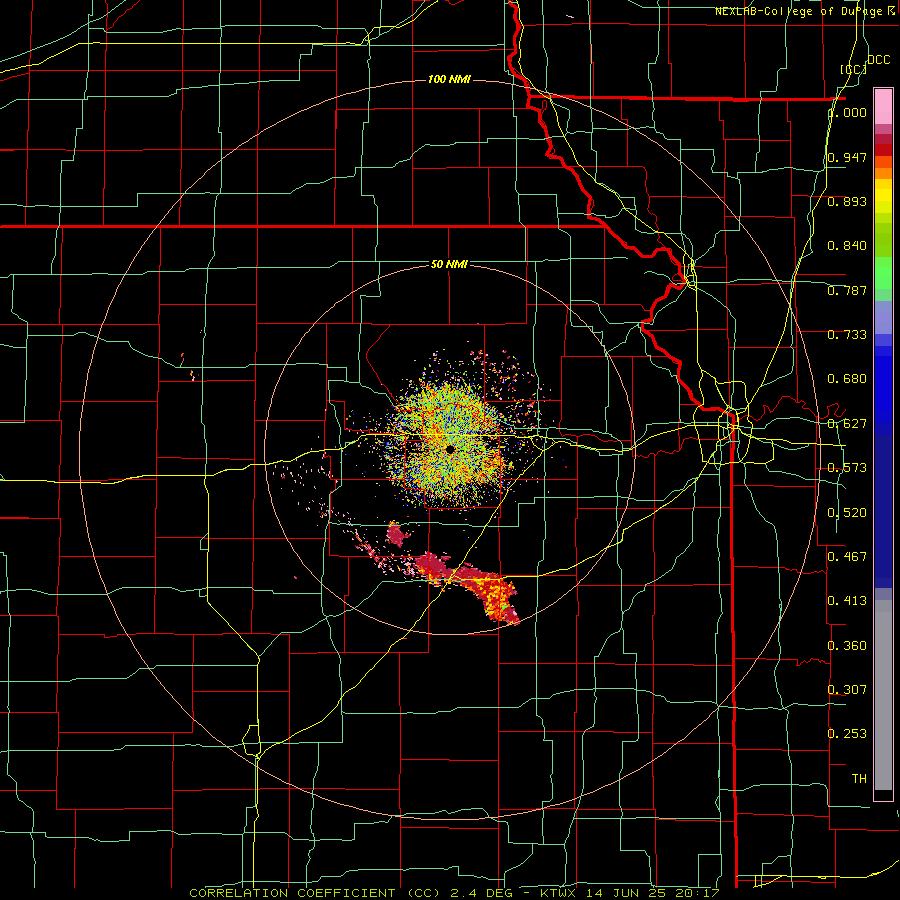The image size is (900, 900).
Task: Click the 0.467 scale value
Action: [847, 556]
